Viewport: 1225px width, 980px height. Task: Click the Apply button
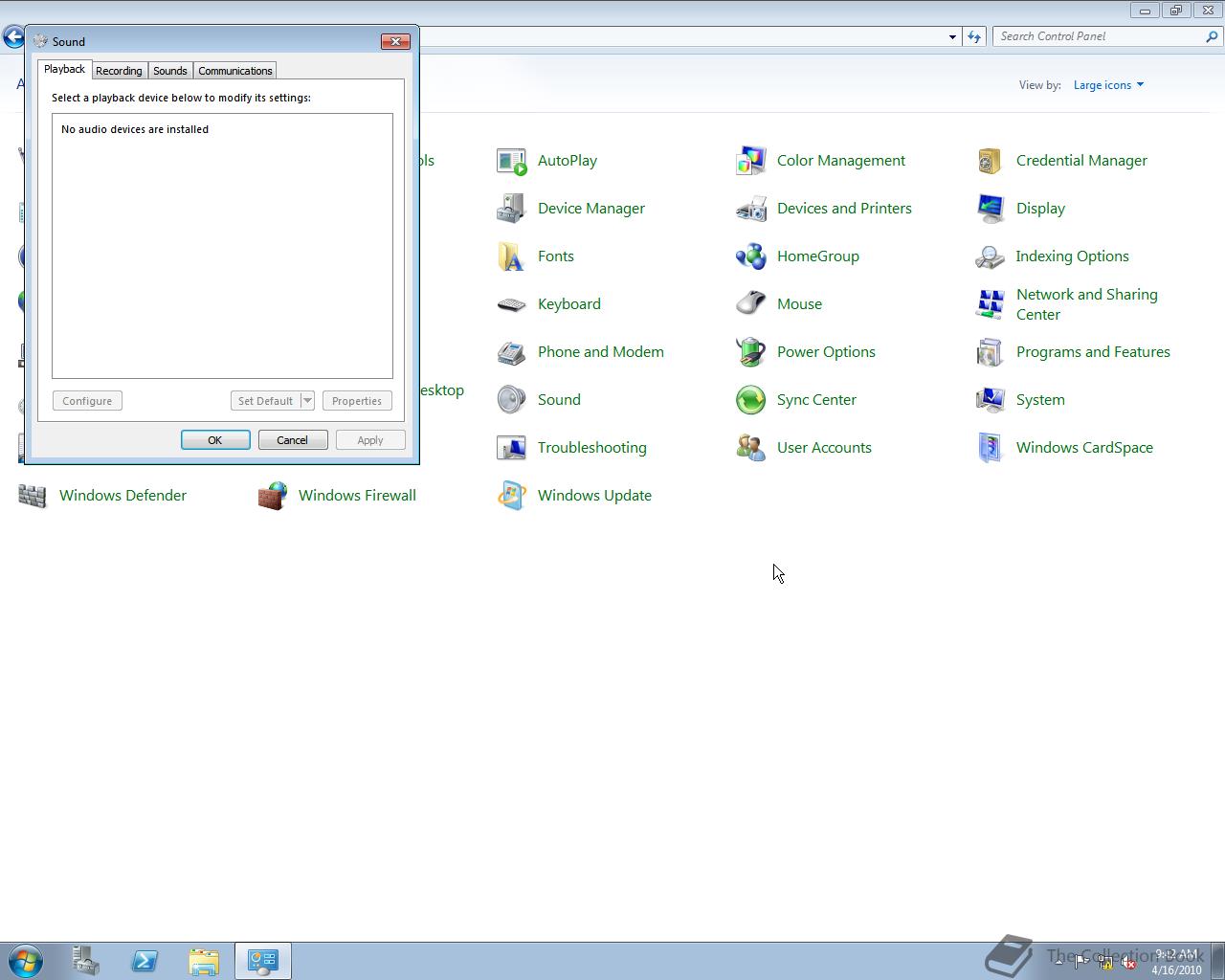370,440
